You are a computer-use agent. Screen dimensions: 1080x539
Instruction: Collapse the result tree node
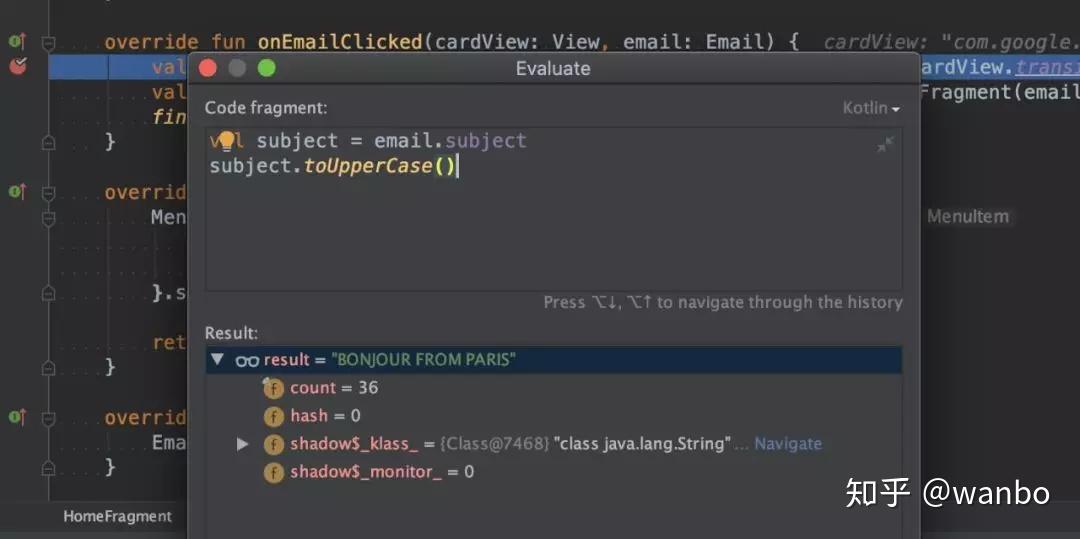click(217, 360)
